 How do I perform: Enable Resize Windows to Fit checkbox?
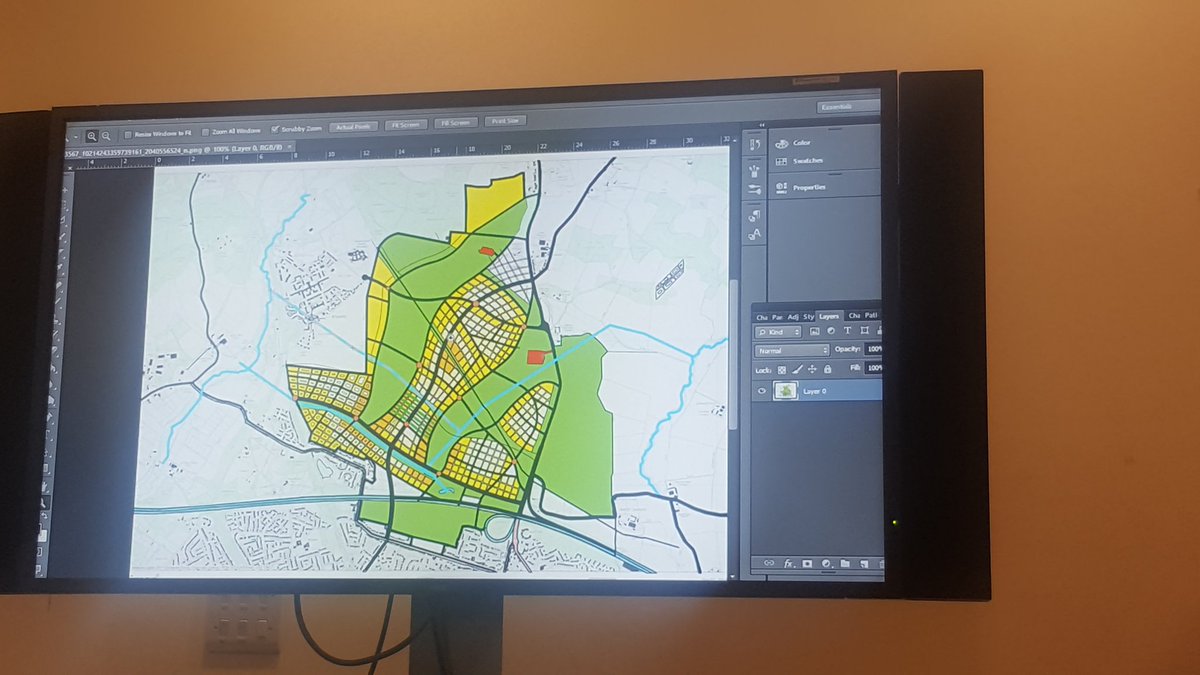(127, 134)
